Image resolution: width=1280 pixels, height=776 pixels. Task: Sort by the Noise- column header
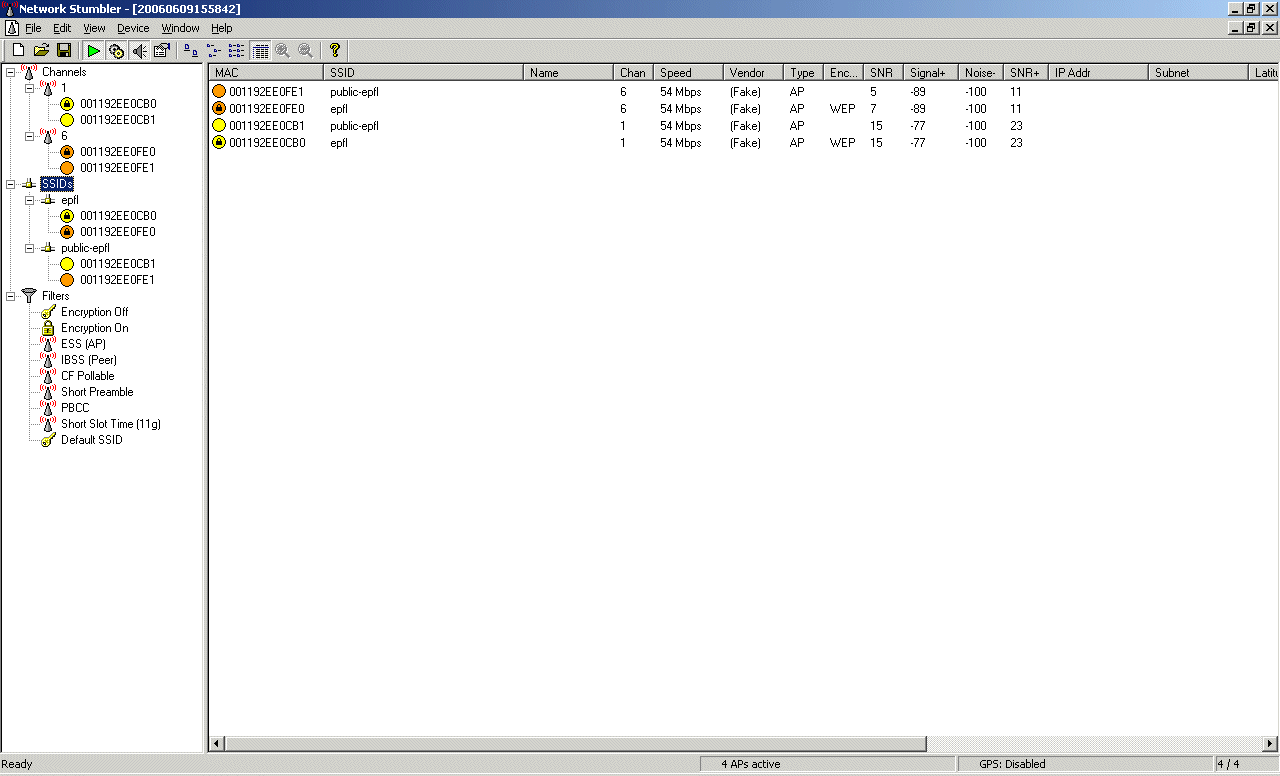981,73
